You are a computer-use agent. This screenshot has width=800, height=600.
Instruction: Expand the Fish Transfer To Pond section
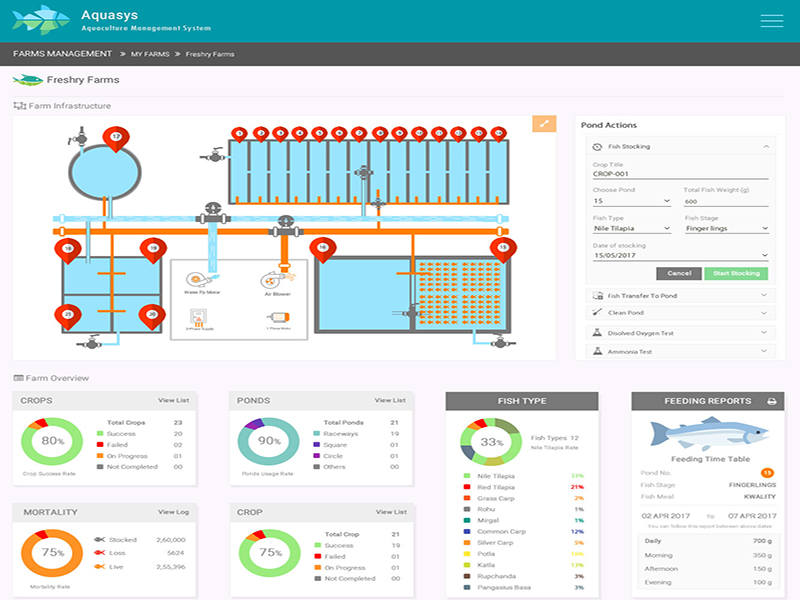681,295
